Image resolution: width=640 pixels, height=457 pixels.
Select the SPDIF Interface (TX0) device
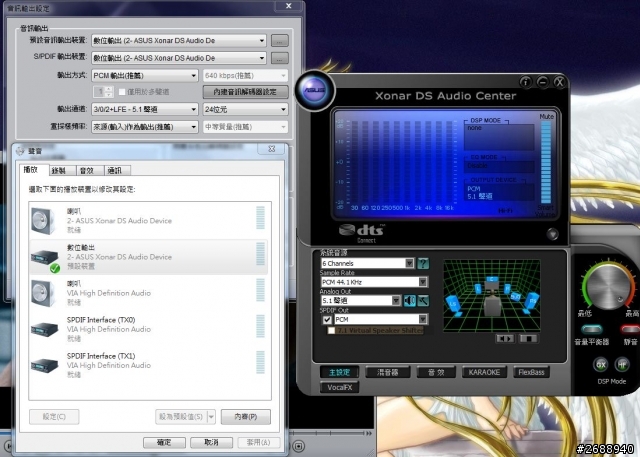pos(149,329)
